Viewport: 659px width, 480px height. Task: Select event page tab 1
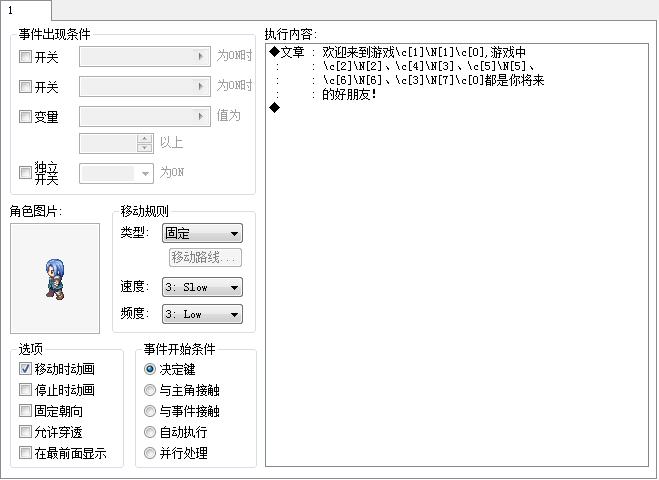(x=26, y=10)
